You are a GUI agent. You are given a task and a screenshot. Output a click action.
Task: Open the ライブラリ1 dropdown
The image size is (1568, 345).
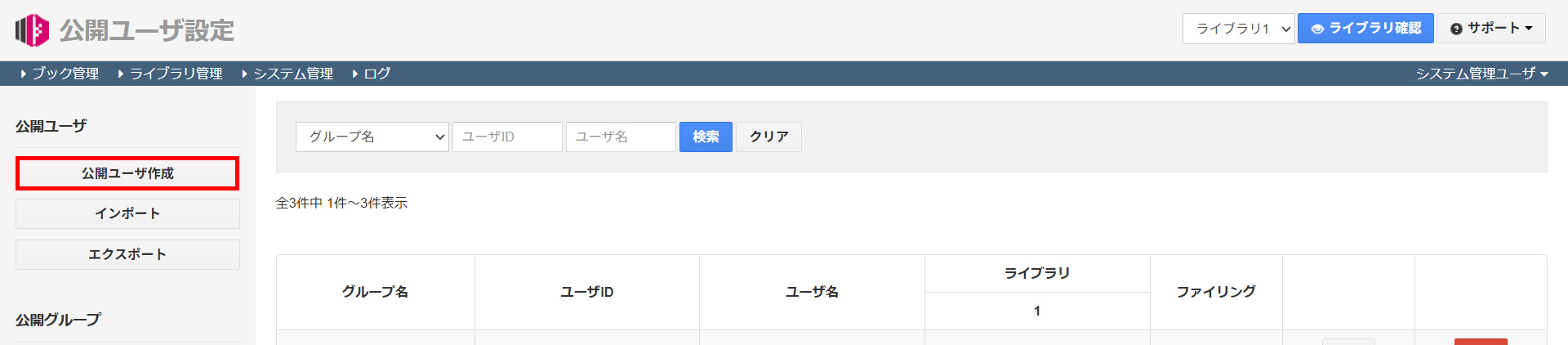(1238, 29)
